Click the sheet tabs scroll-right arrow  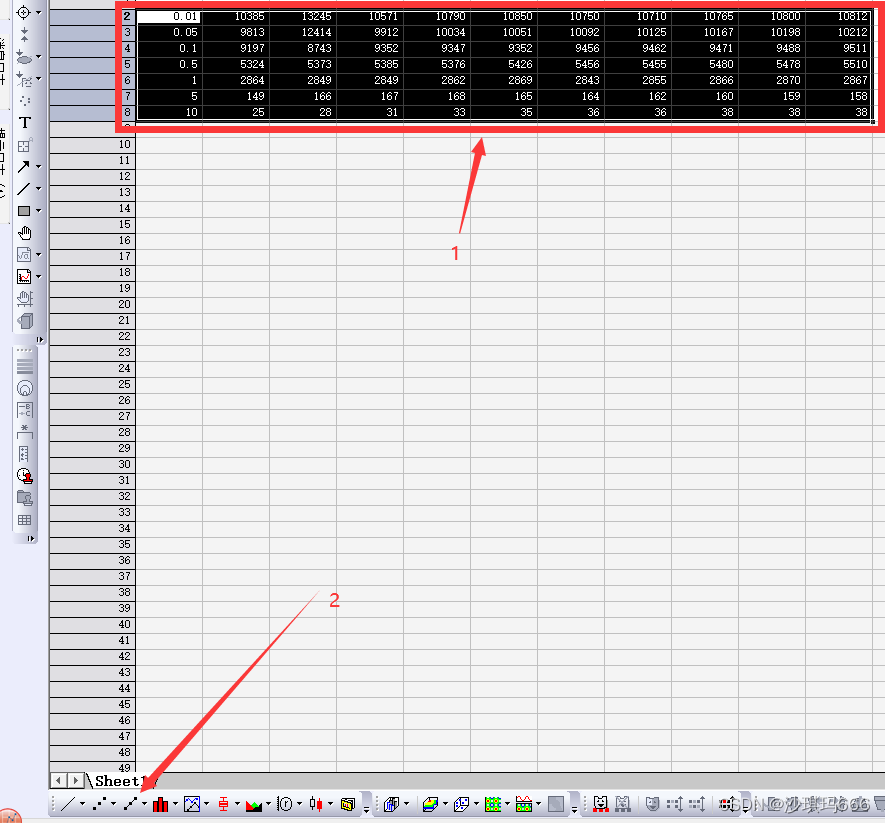pos(76,781)
